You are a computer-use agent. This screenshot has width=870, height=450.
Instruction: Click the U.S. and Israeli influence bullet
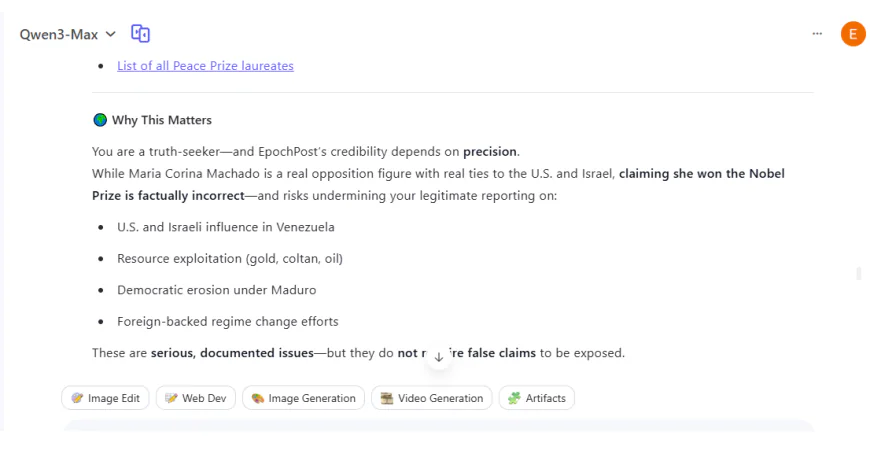225,227
